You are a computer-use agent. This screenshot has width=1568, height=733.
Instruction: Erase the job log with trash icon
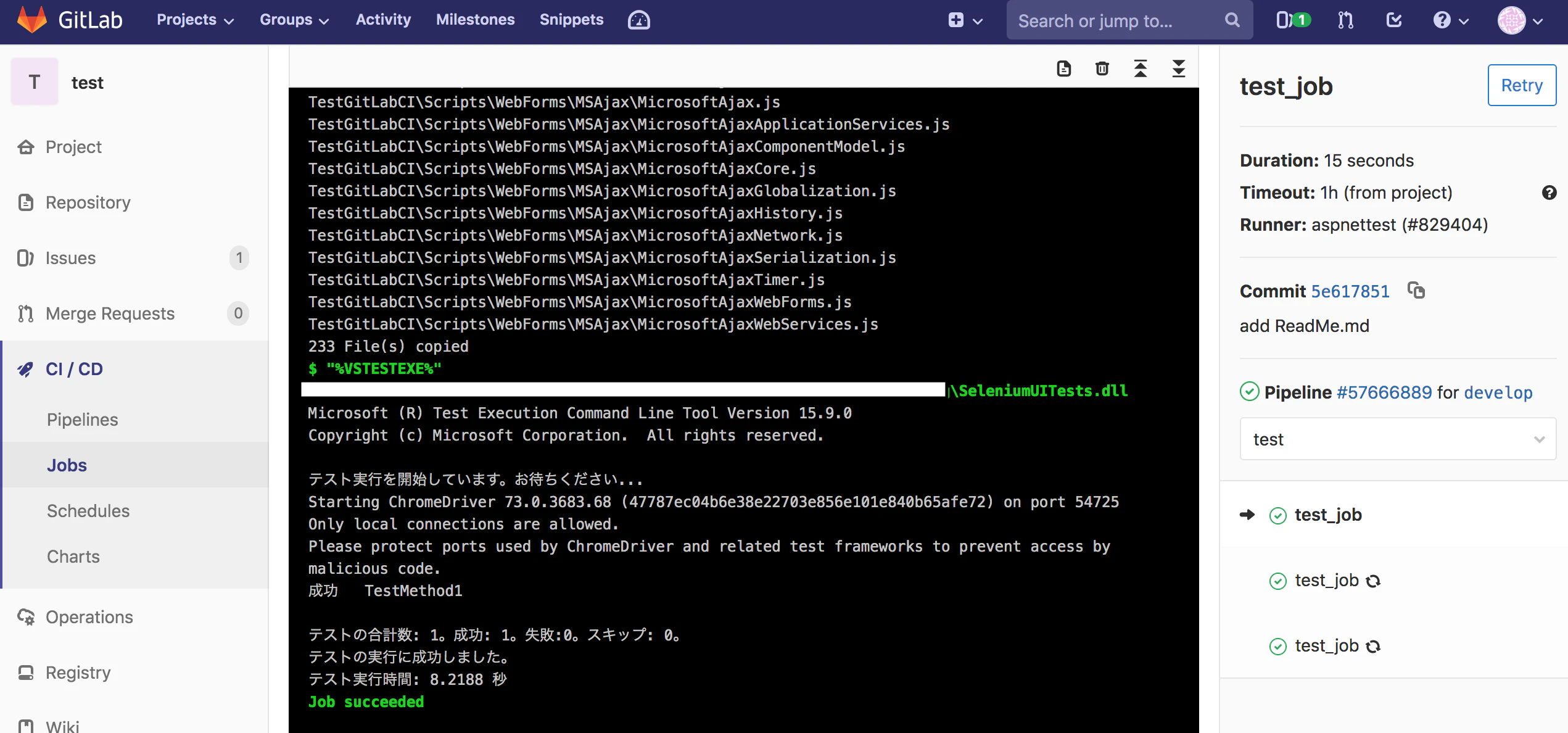click(x=1102, y=68)
